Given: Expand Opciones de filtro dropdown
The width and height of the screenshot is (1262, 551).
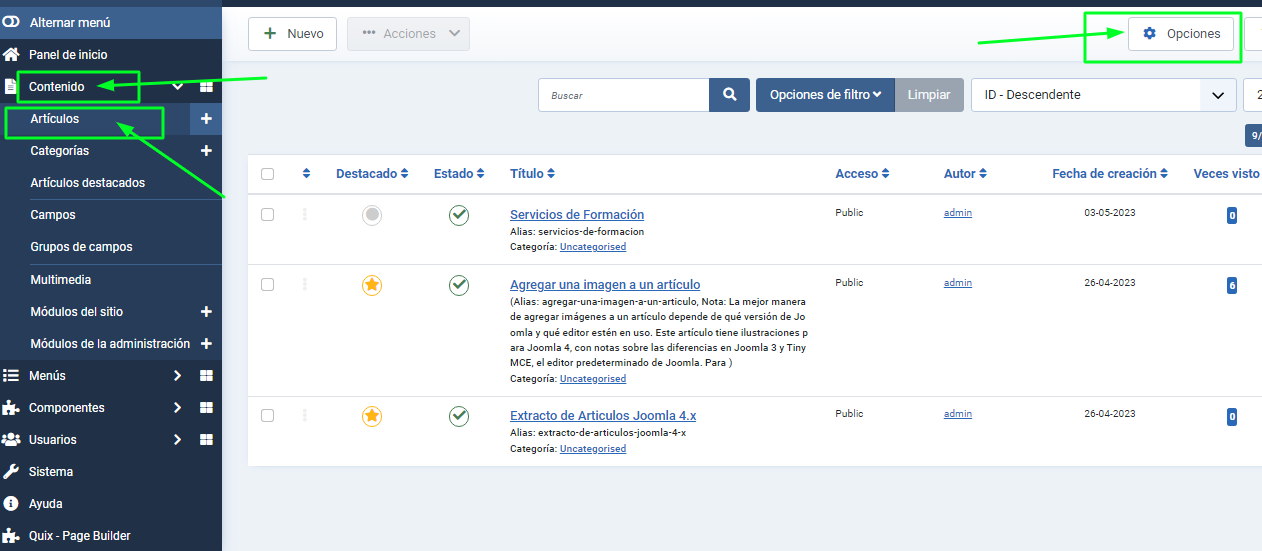Looking at the screenshot, I should point(825,95).
